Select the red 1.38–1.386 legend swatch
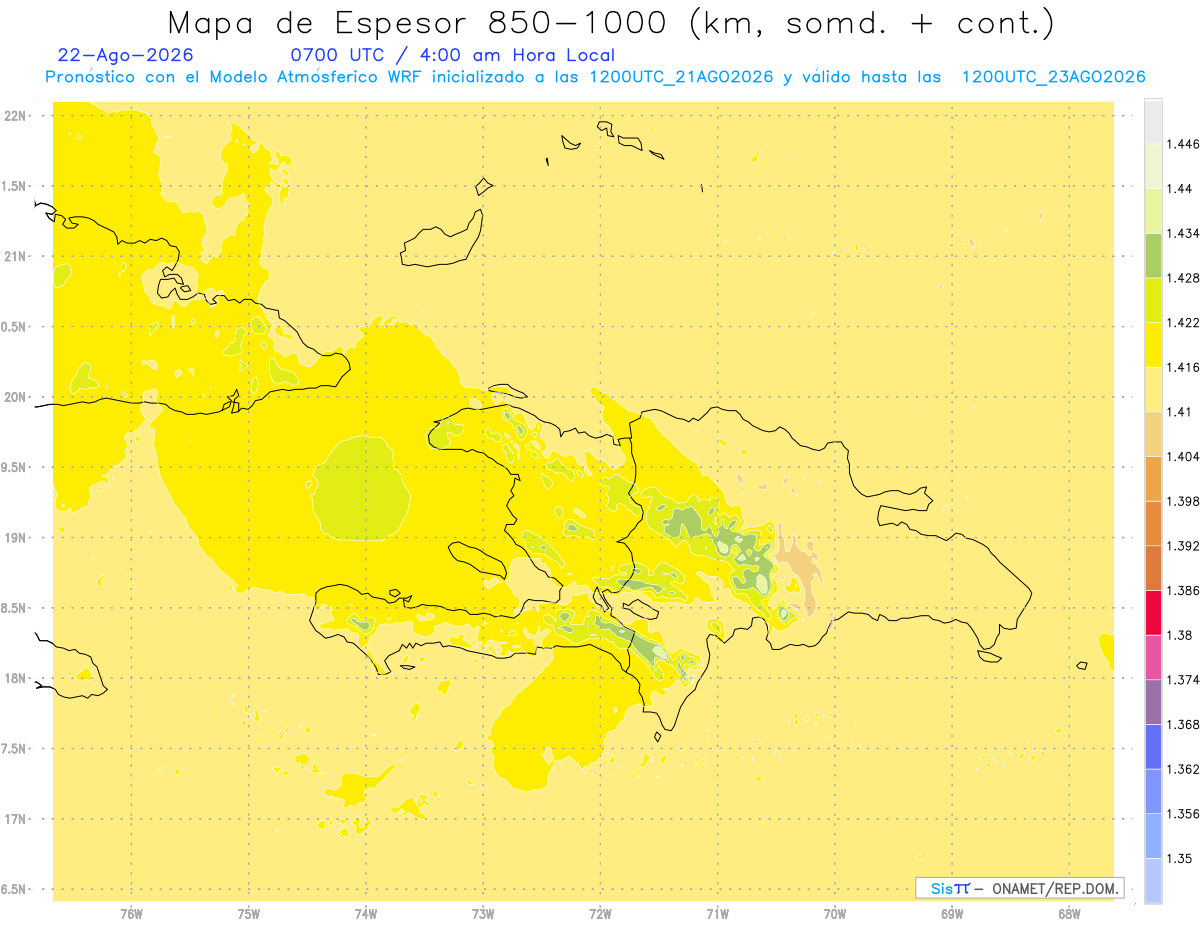This screenshot has width=1200, height=927. (1153, 612)
